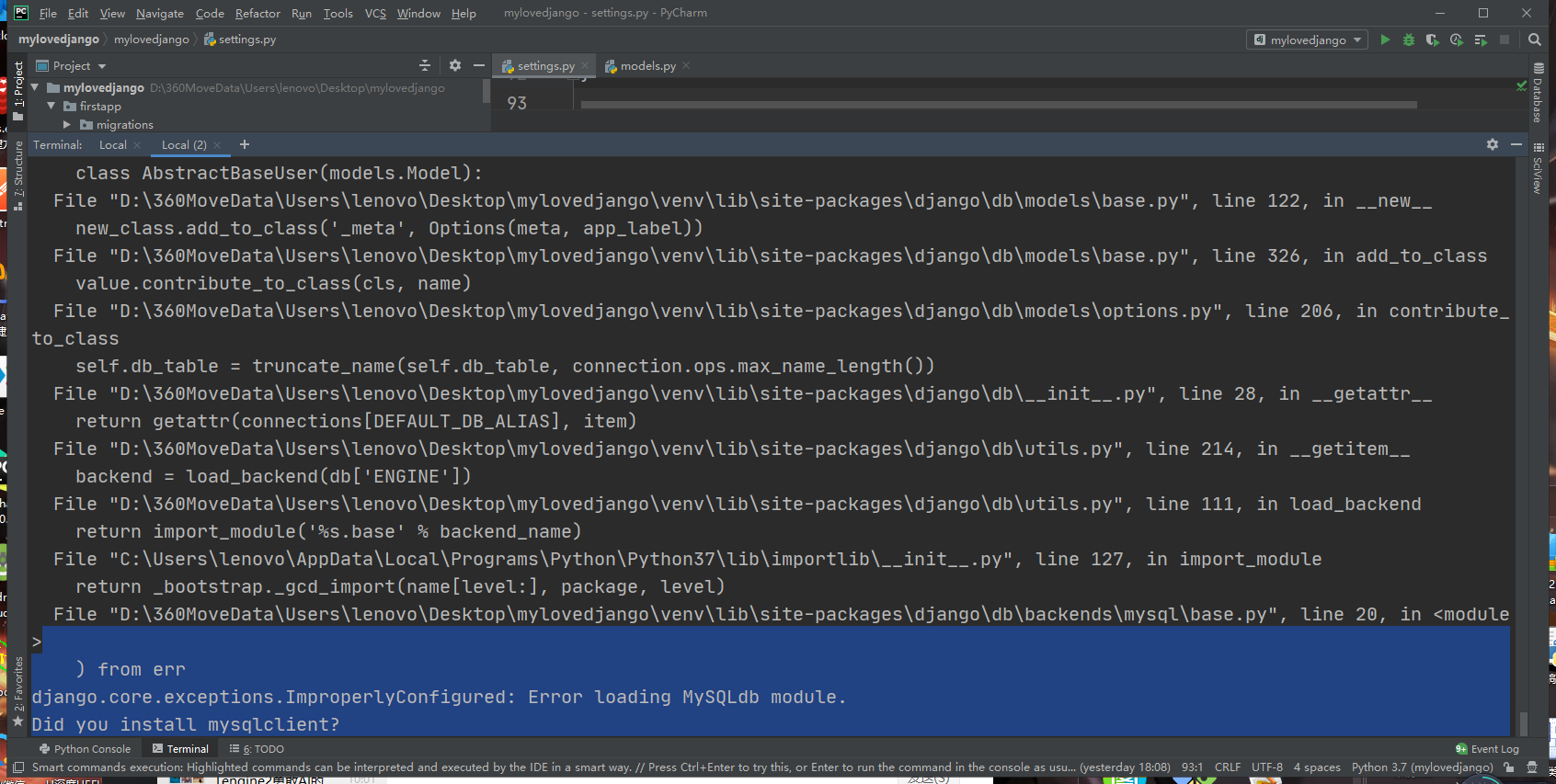Hide the Terminal tool window
The width and height of the screenshot is (1556, 784).
point(1516,144)
